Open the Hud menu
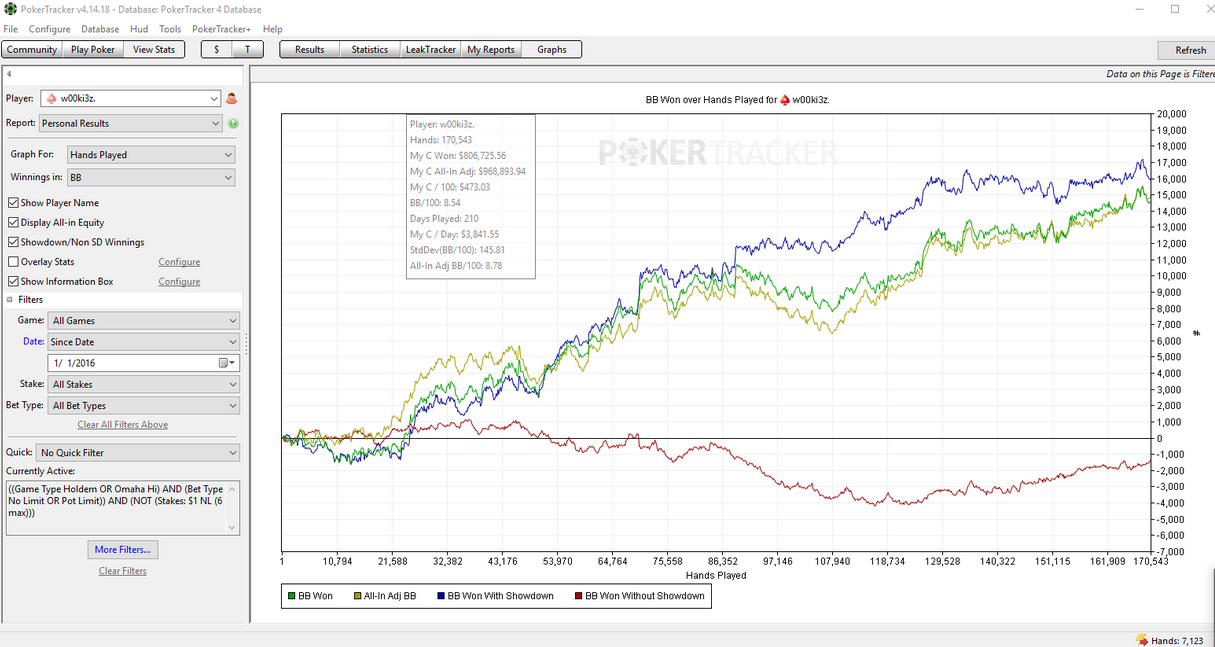 click(x=139, y=29)
